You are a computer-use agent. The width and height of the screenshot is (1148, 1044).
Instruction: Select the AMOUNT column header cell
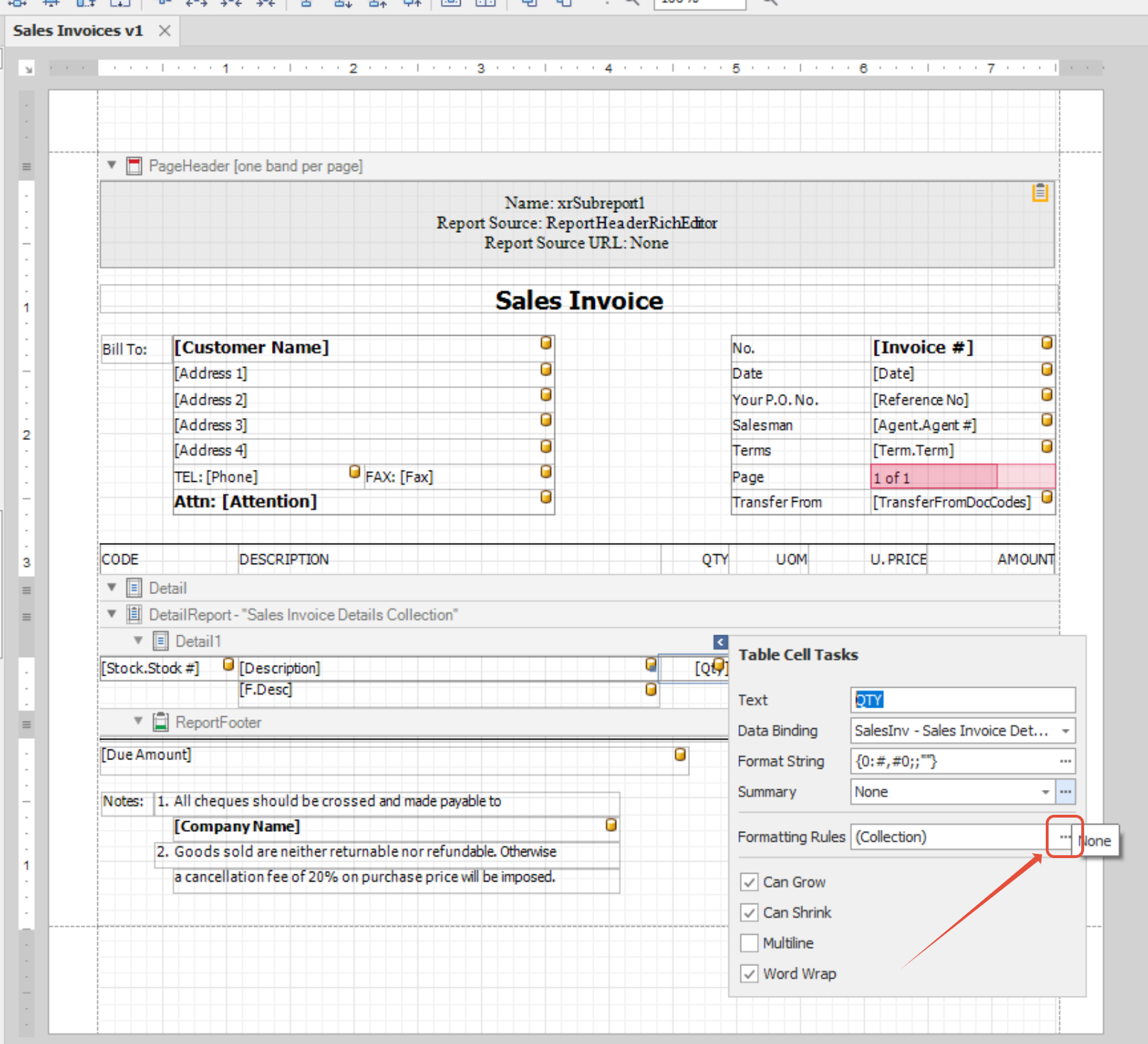tap(992, 559)
